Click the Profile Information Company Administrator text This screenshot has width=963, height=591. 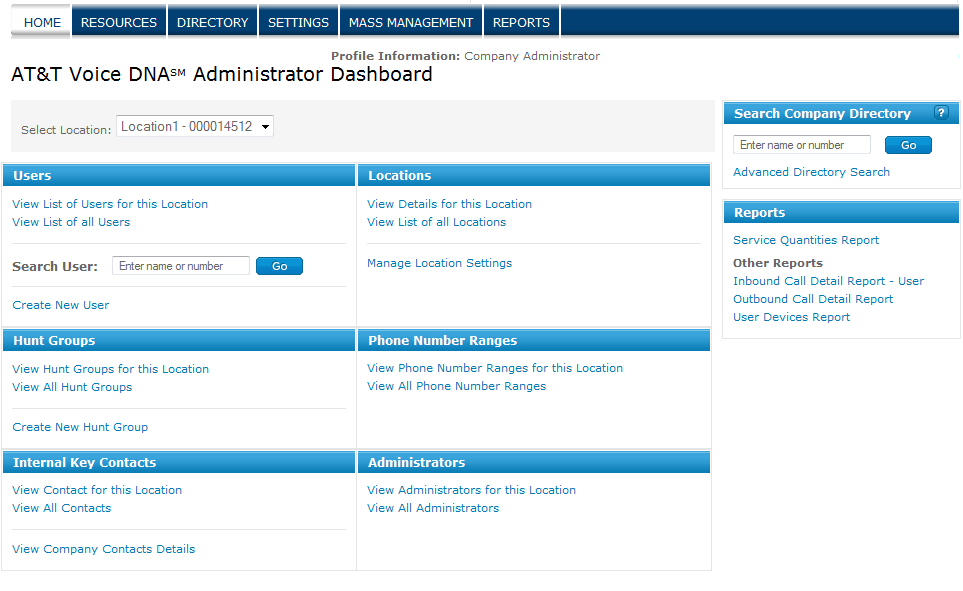(466, 56)
